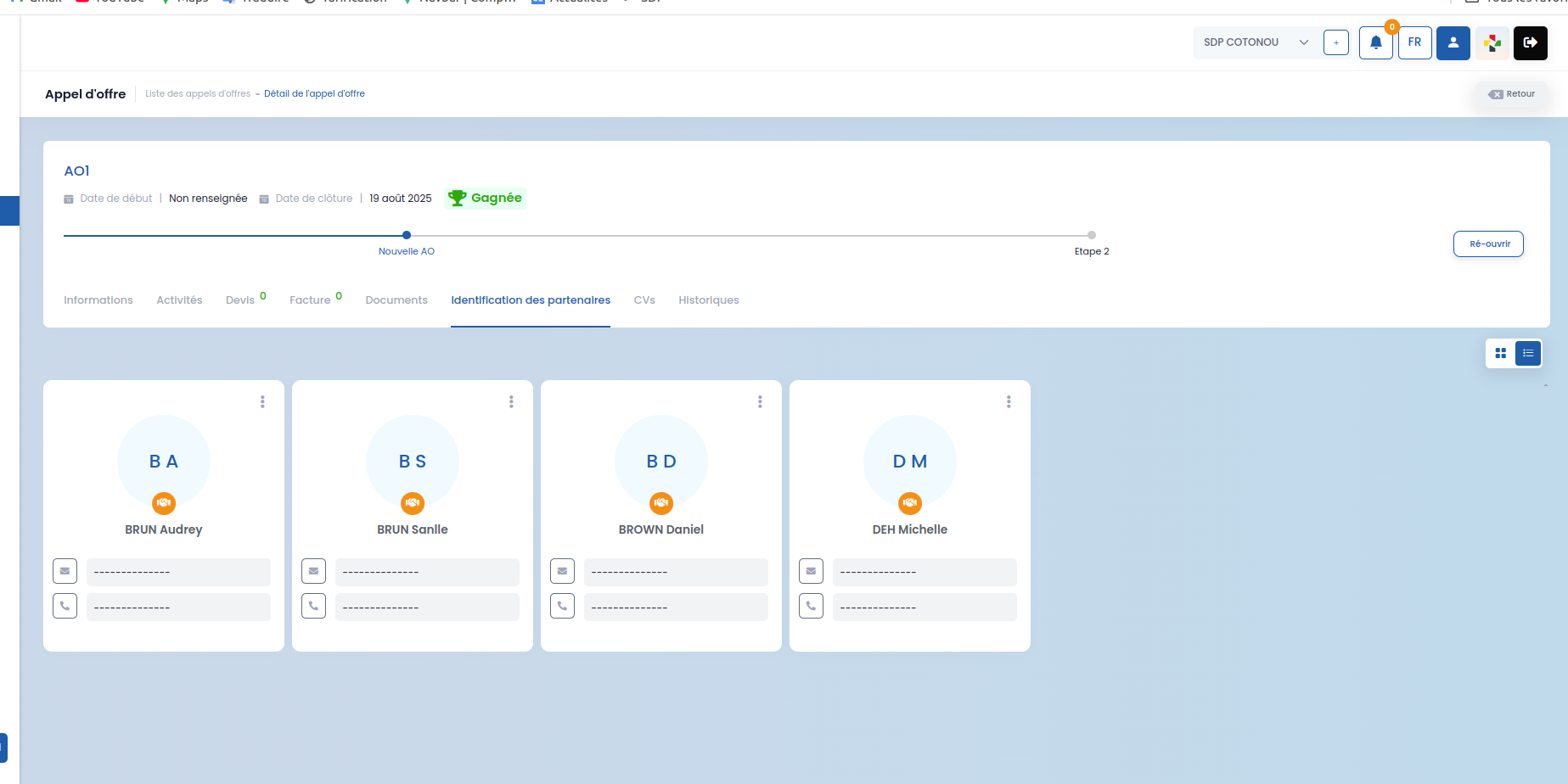Click the email icon on BRUN Audrey card
The height and width of the screenshot is (784, 1568).
coord(65,571)
